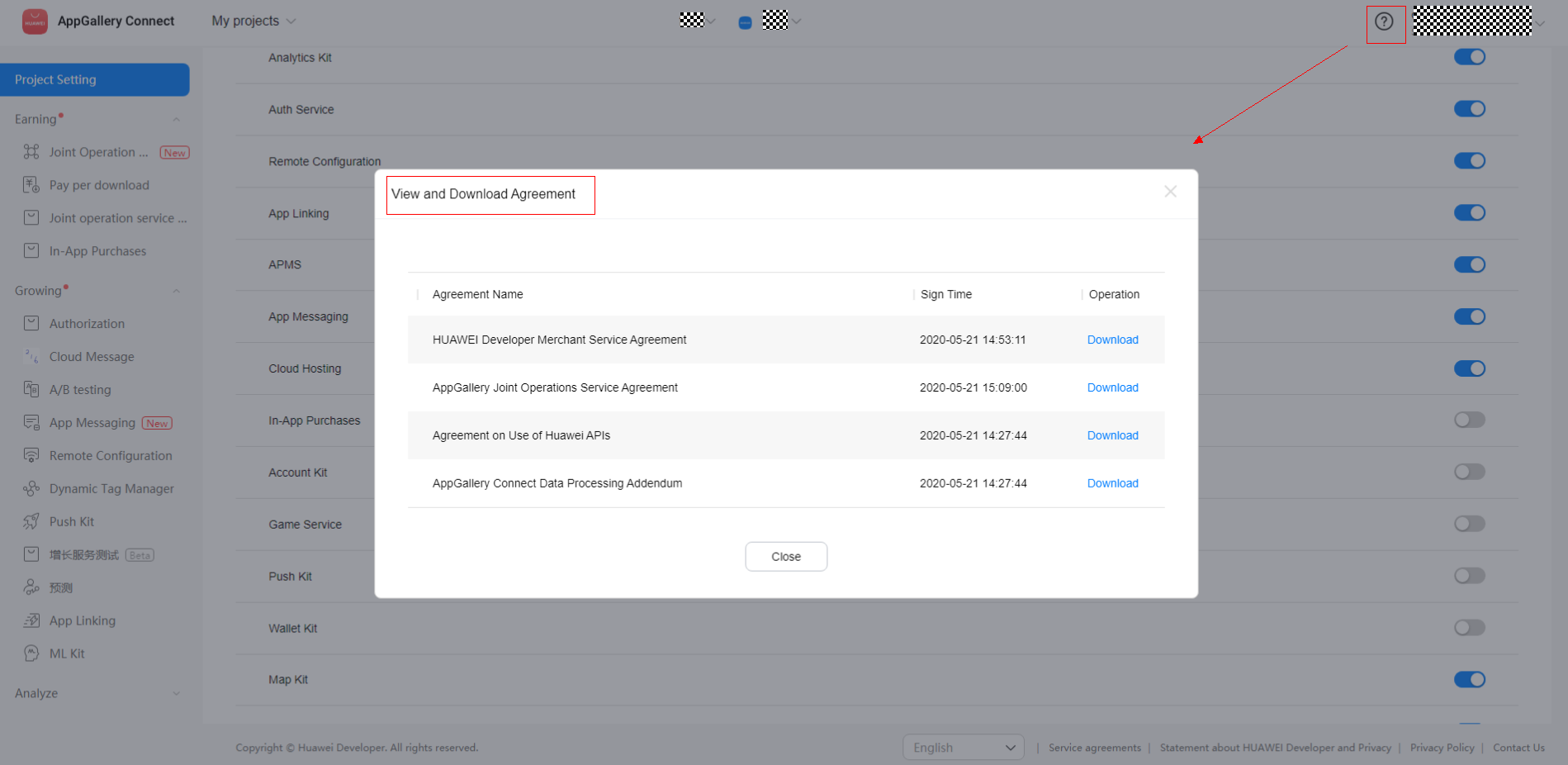
Task: Toggle the Auth Service switch
Action: 1470,109
